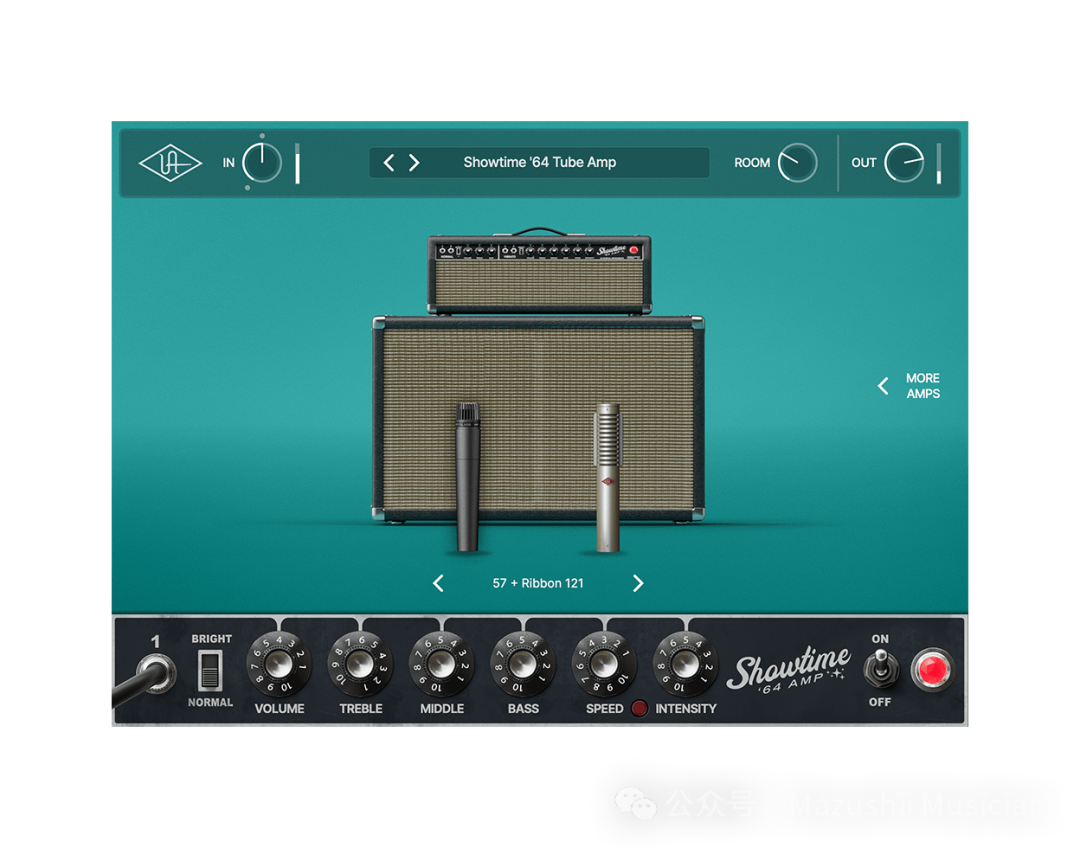Viewport: 1080px width, 848px height.
Task: Open the Showtime '64 Tube Amp preset menu
Action: coord(539,163)
